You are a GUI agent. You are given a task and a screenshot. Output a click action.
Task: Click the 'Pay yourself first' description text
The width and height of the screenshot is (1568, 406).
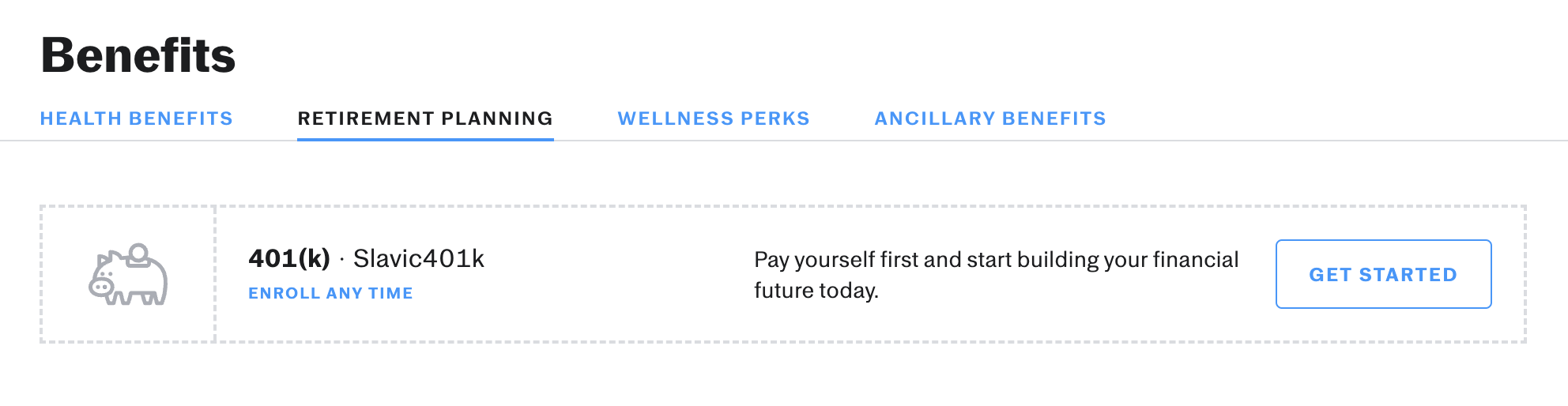coord(996,274)
